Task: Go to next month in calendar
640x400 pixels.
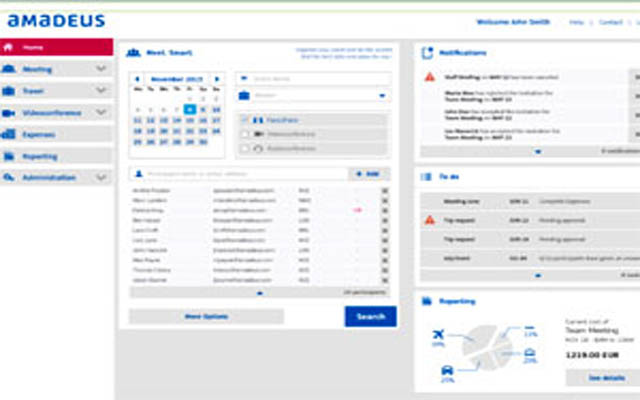Action: [217, 79]
